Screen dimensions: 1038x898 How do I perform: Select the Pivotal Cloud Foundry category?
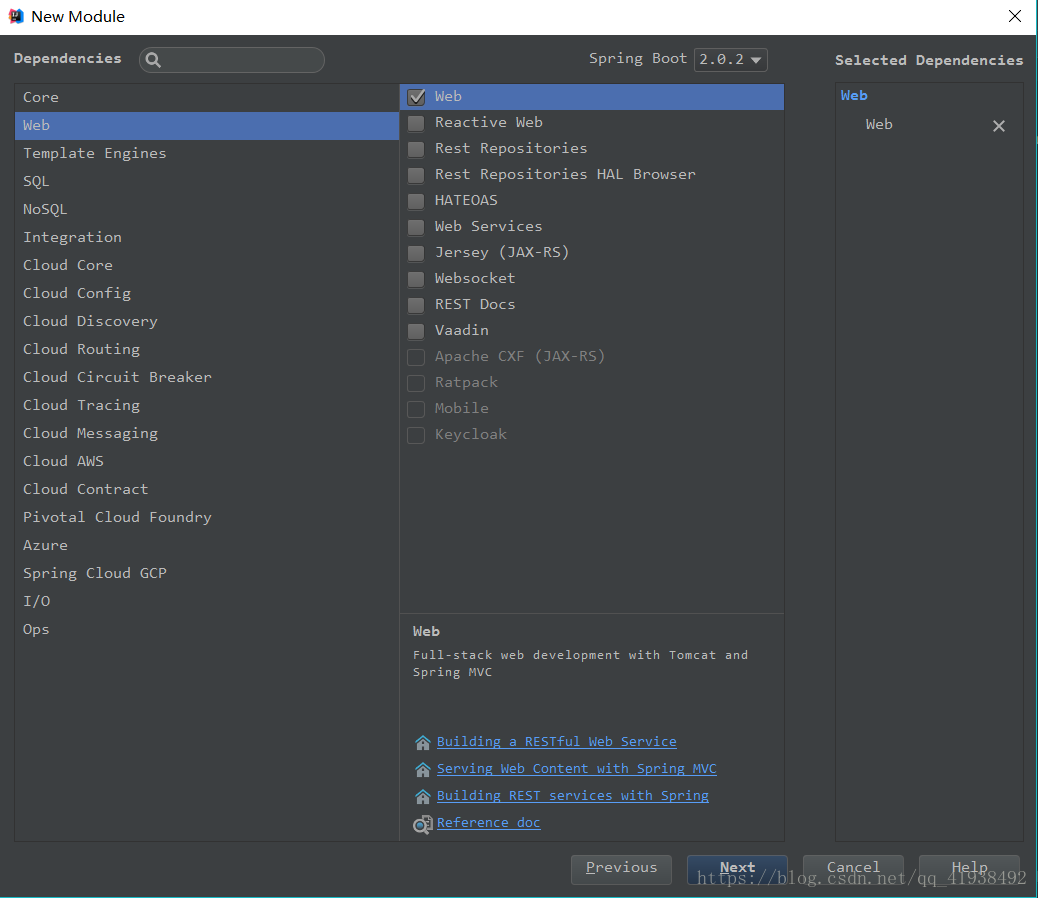click(207, 517)
